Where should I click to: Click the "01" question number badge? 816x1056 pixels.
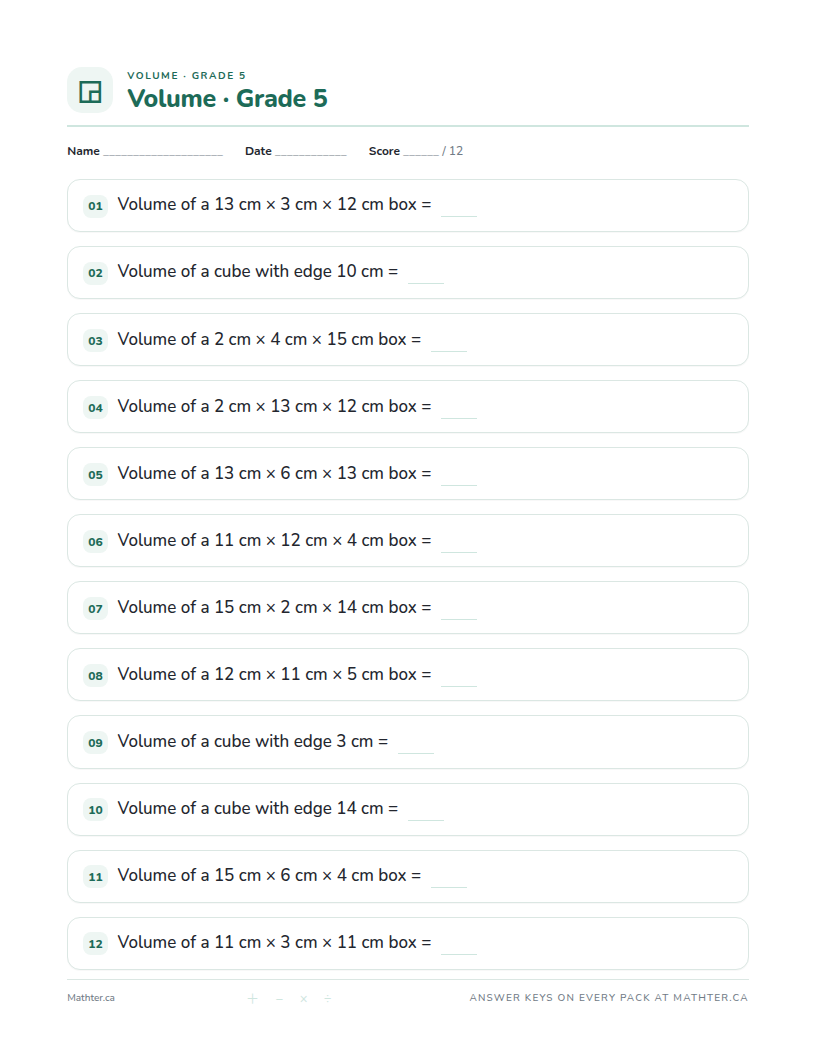pyautogui.click(x=96, y=206)
